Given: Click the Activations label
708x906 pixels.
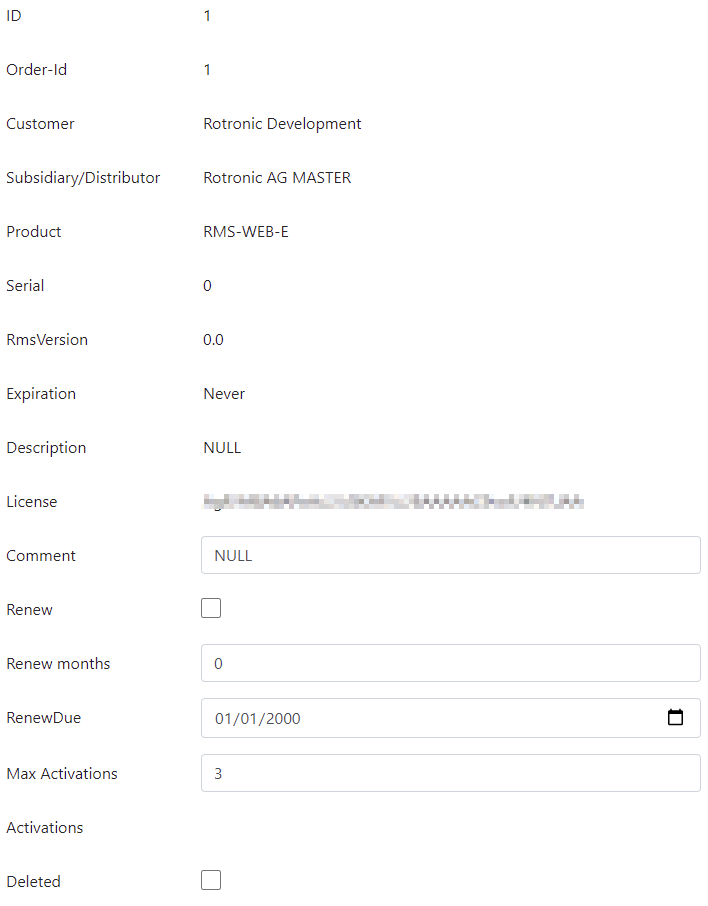Looking at the screenshot, I should click(45, 827).
